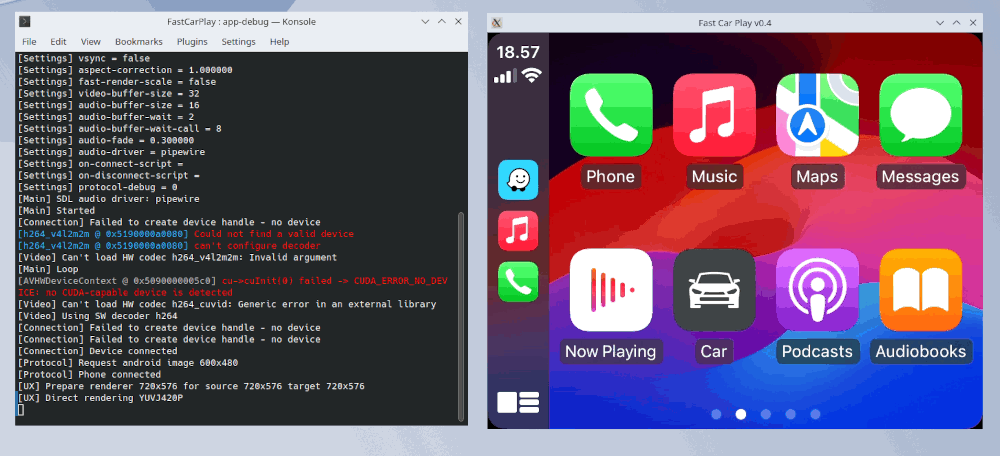Open Music from the CarPlay sidebar
The height and width of the screenshot is (456, 1000).
[518, 231]
